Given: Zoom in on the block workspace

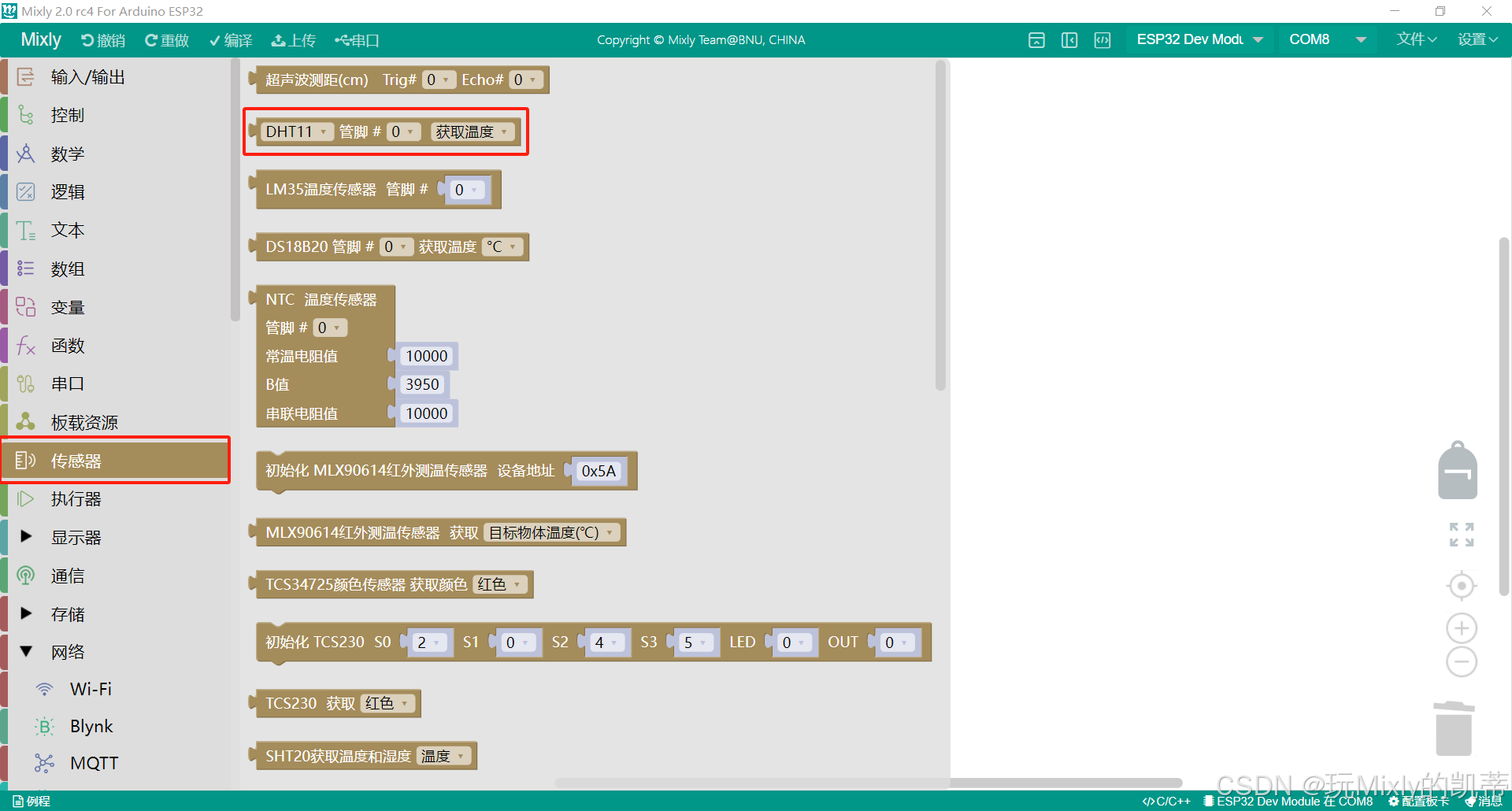Looking at the screenshot, I should [1461, 628].
